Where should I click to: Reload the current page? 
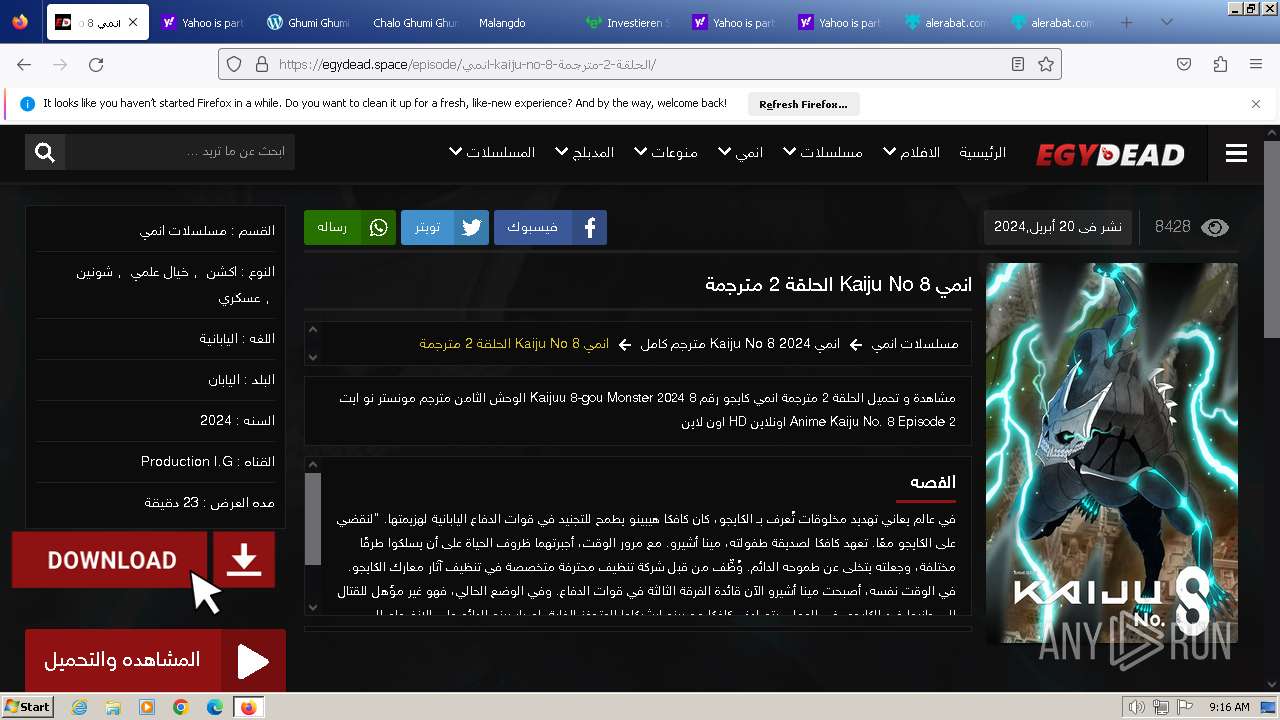click(96, 64)
